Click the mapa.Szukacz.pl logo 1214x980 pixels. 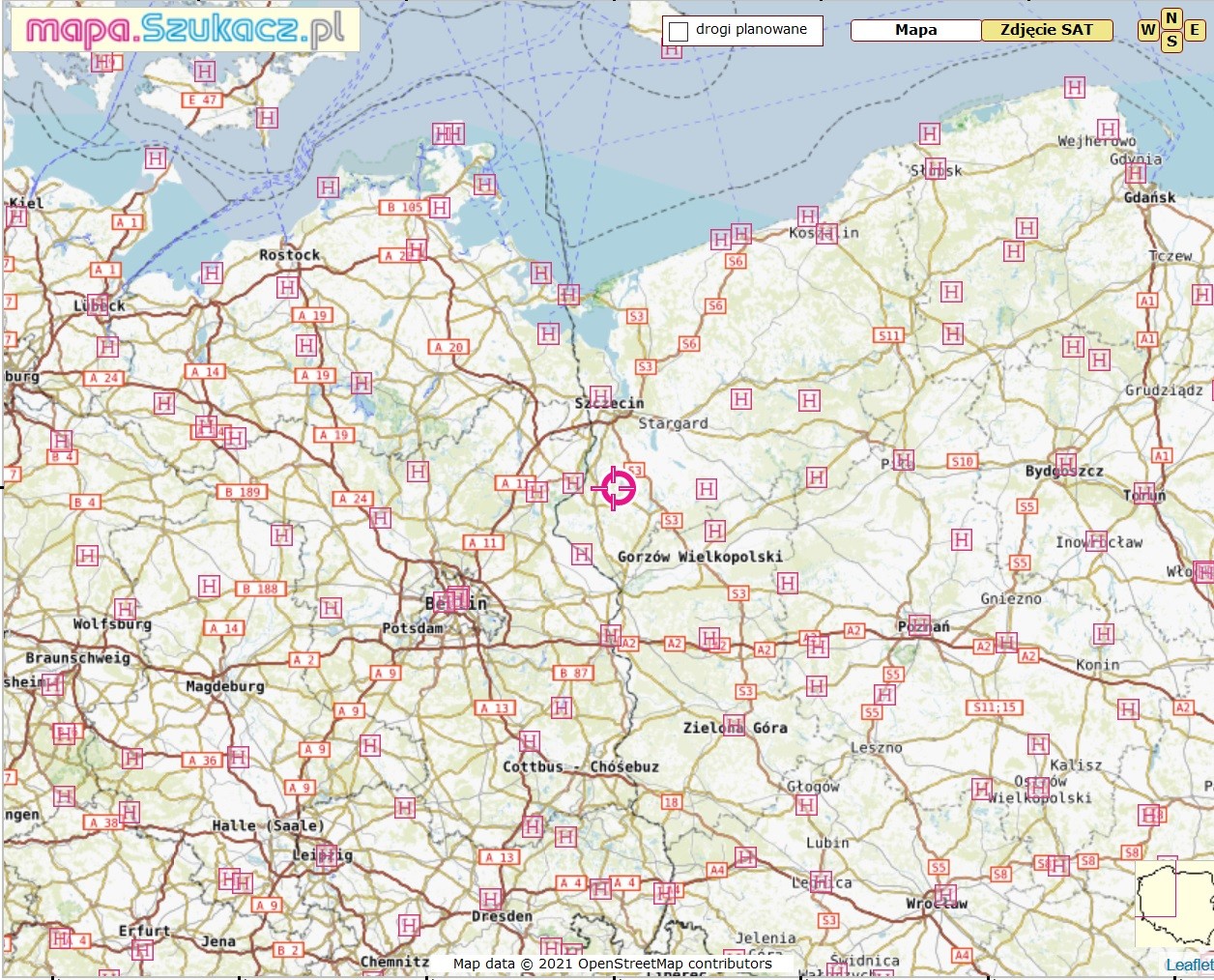click(x=185, y=30)
